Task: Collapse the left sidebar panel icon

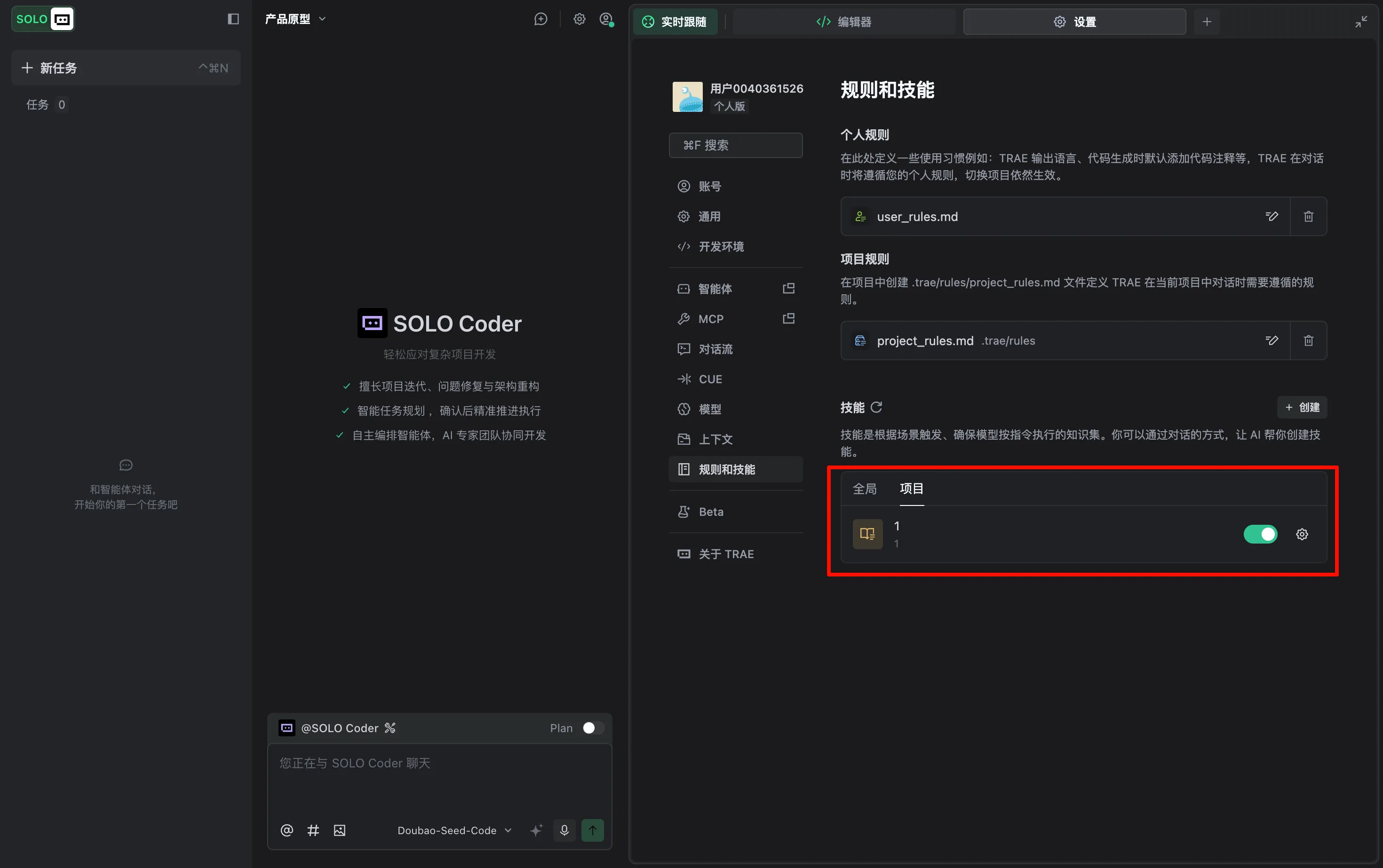Action: tap(233, 19)
